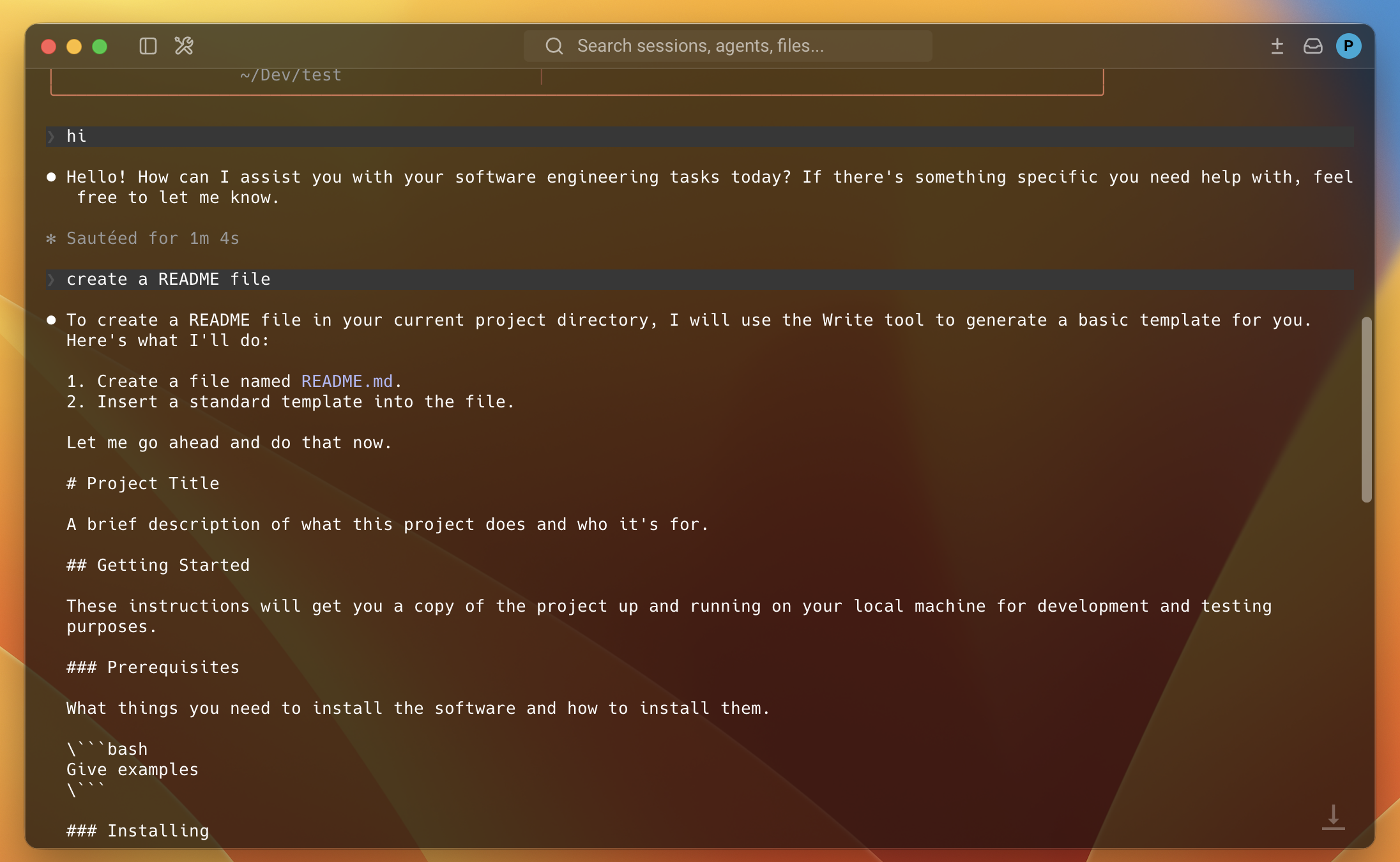Image resolution: width=1400 pixels, height=862 pixels.
Task: Click the '### Installing' heading line
Action: coord(137,831)
